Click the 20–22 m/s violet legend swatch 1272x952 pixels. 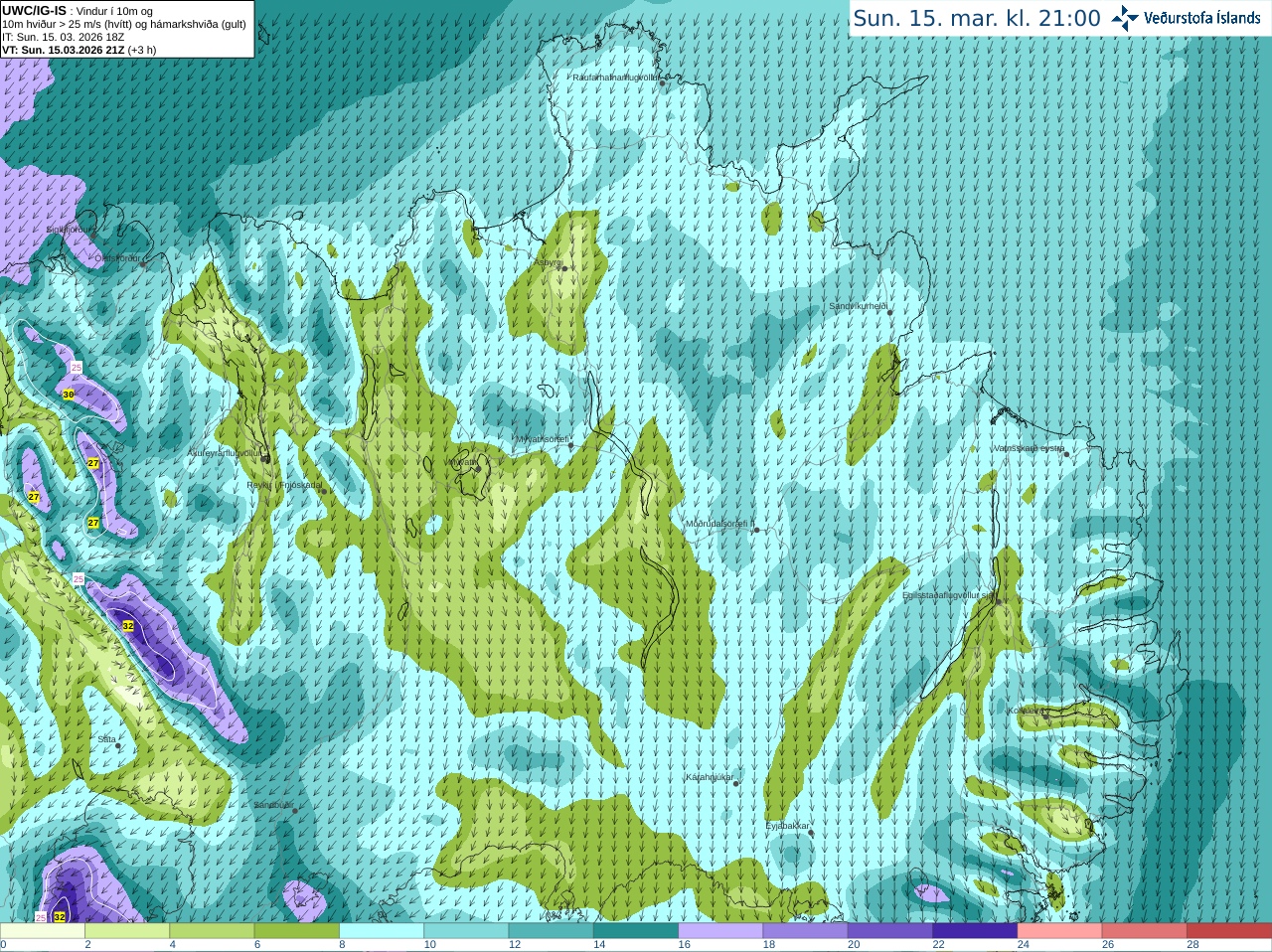(x=890, y=931)
